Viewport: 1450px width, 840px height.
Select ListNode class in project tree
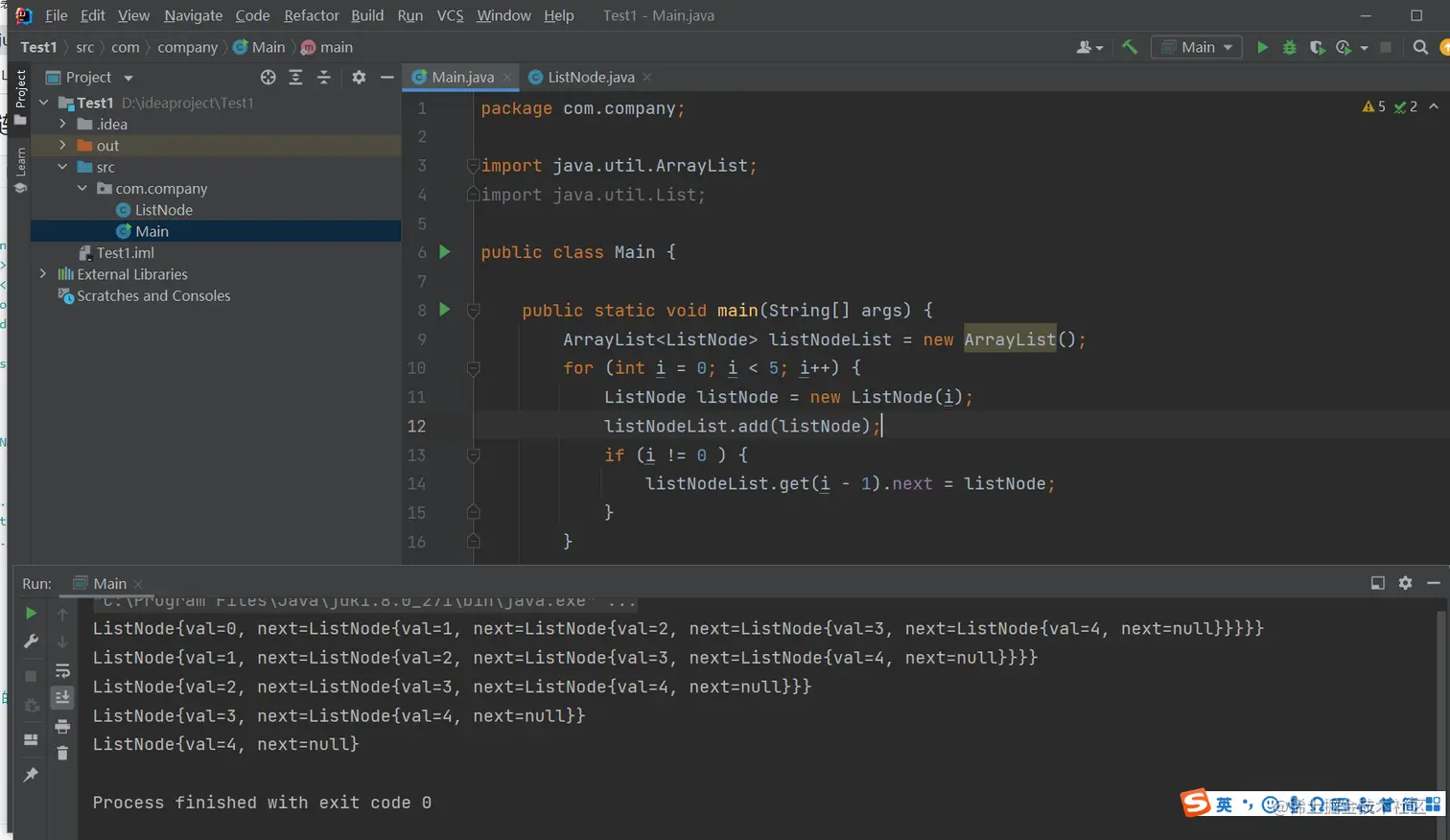(x=163, y=210)
